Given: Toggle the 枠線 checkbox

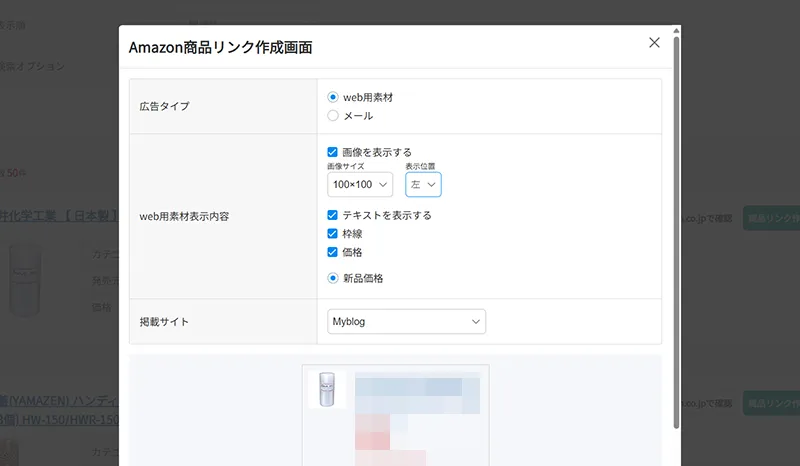Looking at the screenshot, I should [332, 233].
